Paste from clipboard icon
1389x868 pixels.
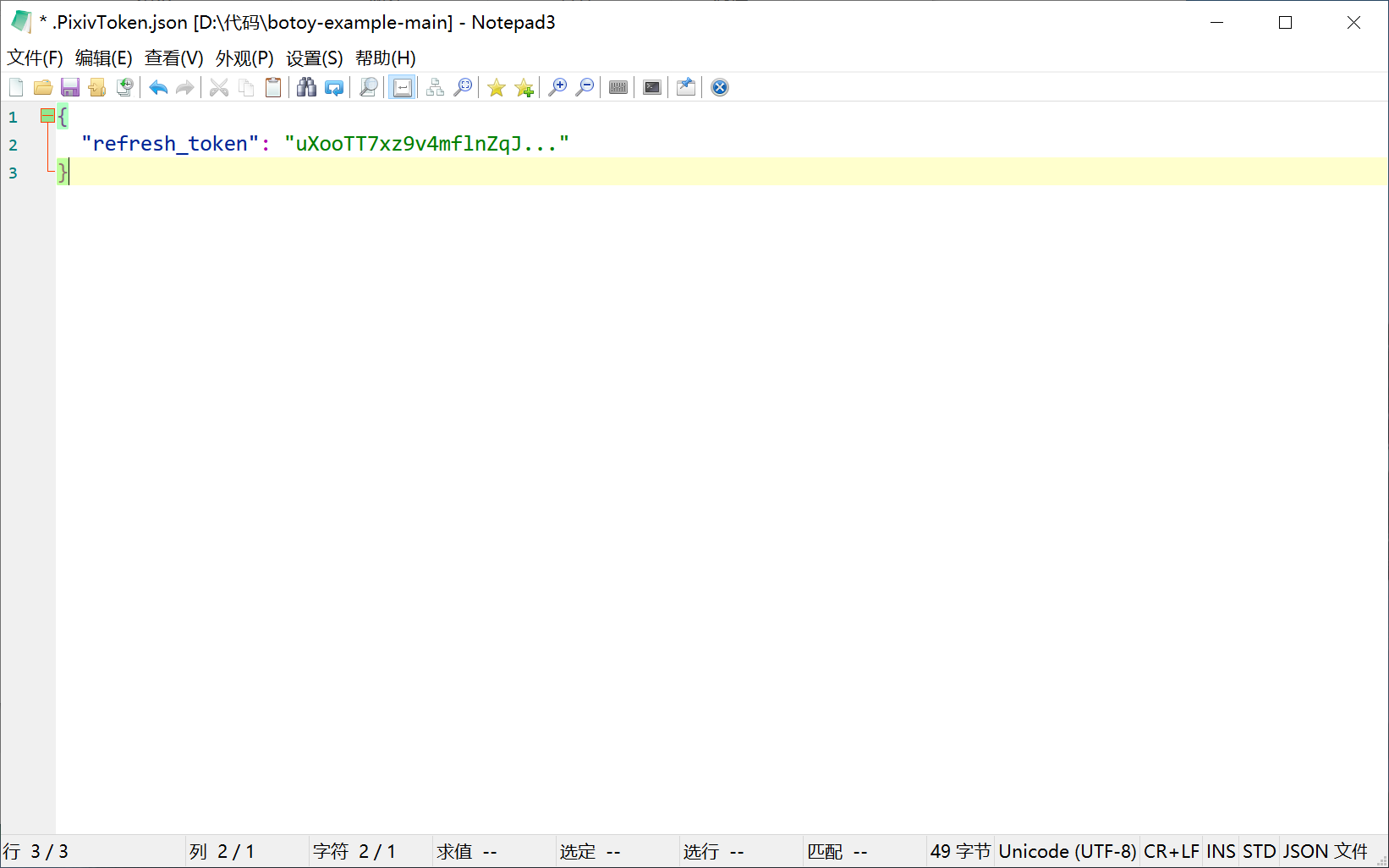click(x=273, y=87)
